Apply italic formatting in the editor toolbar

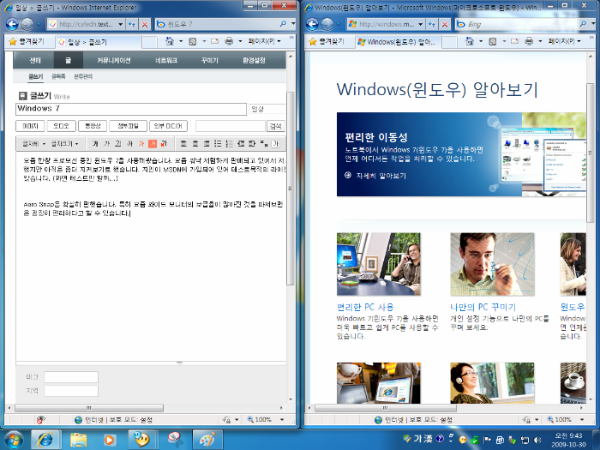pyautogui.click(x=107, y=143)
